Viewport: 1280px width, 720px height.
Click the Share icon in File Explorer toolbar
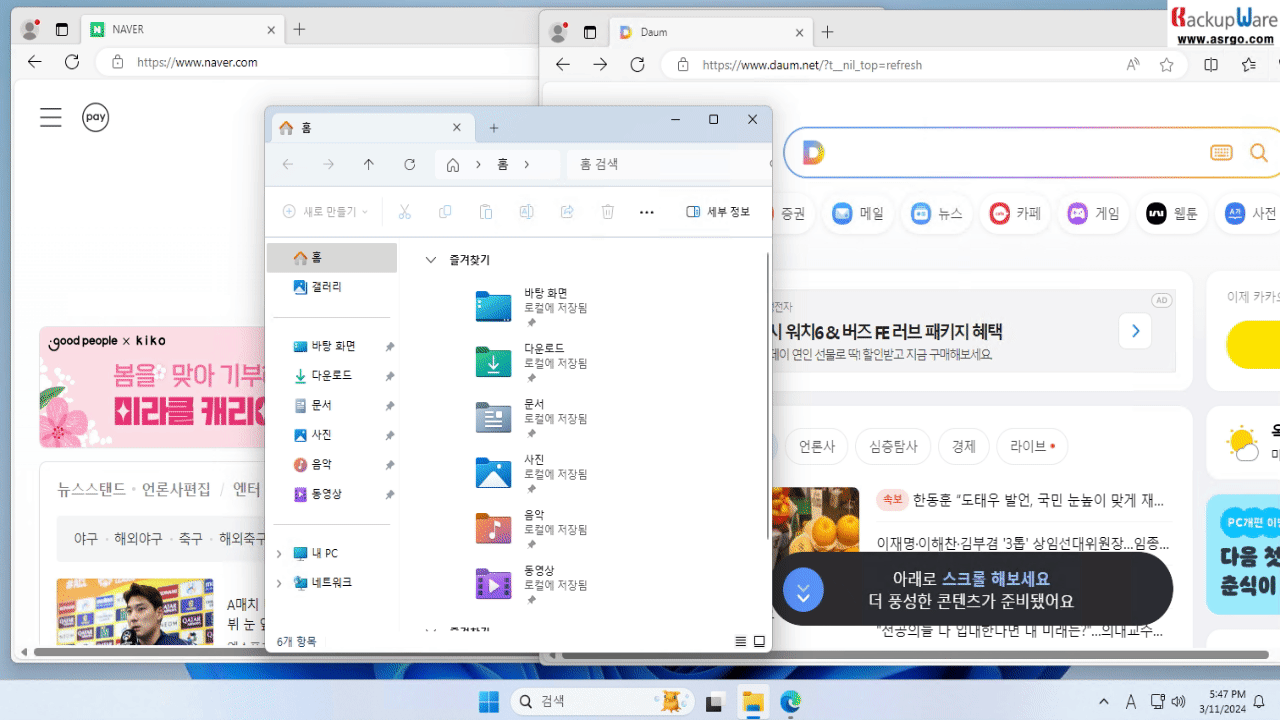pyautogui.click(x=567, y=212)
